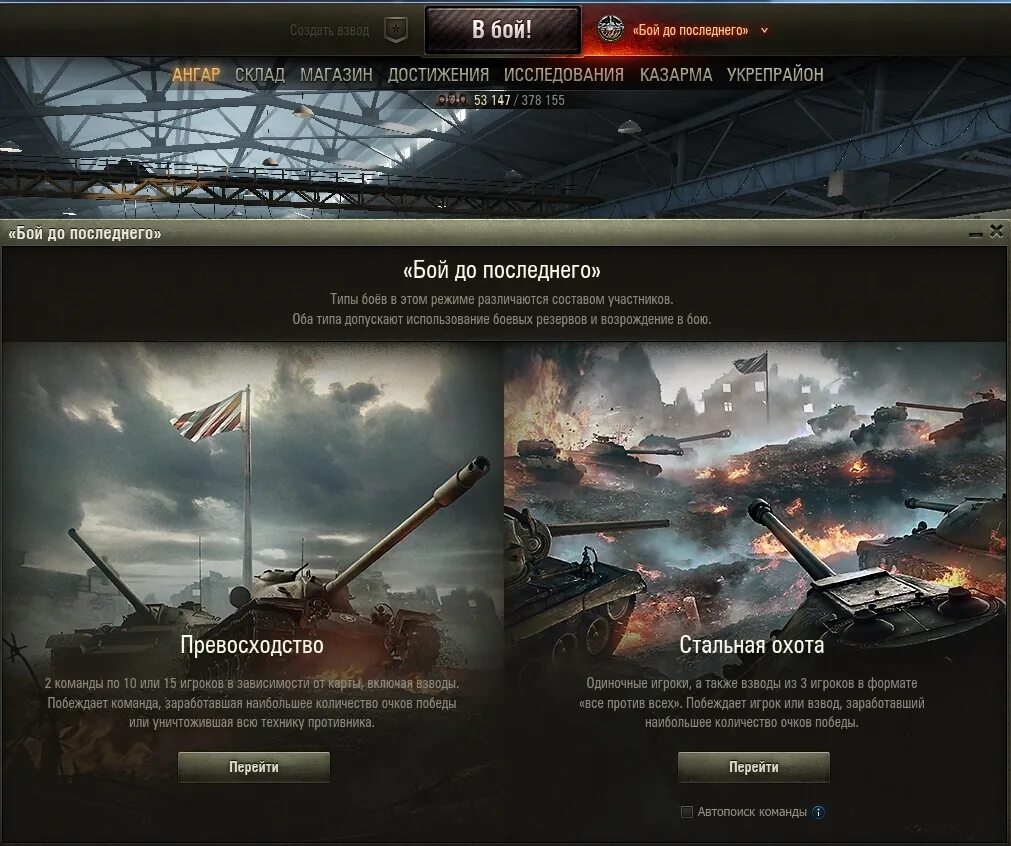Select the ИССЛЕДОВАНИЯ tab
The height and width of the screenshot is (846, 1011).
(564, 75)
